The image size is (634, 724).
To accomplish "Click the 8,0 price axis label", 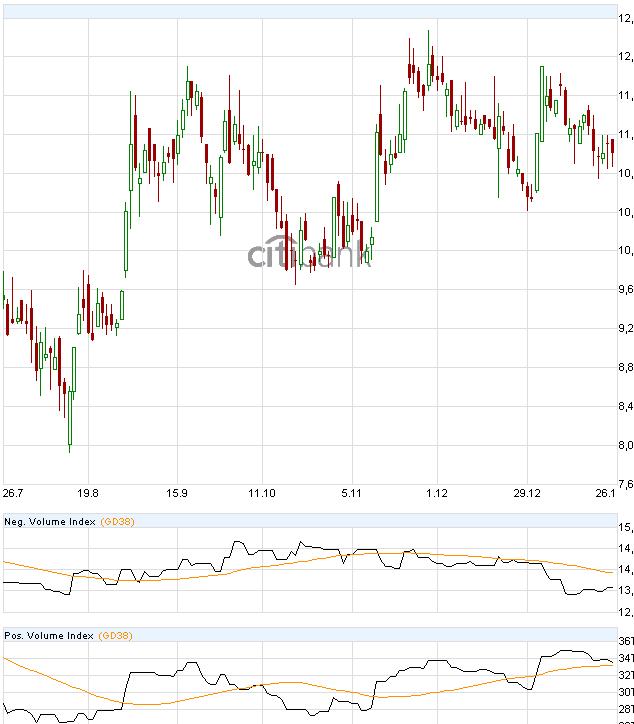I will point(625,445).
